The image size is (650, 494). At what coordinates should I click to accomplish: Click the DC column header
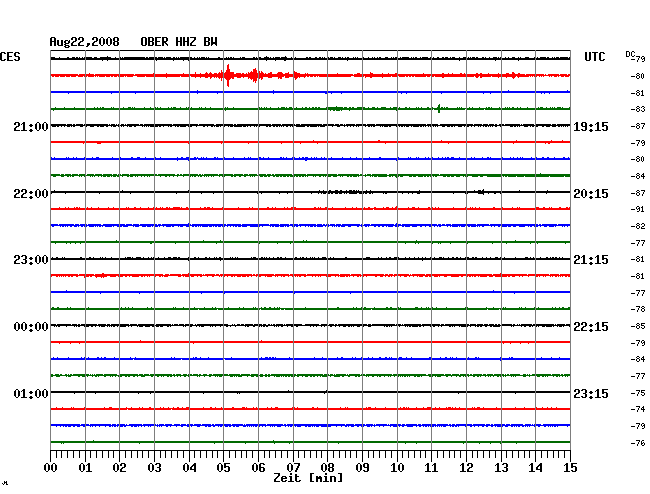click(x=630, y=54)
